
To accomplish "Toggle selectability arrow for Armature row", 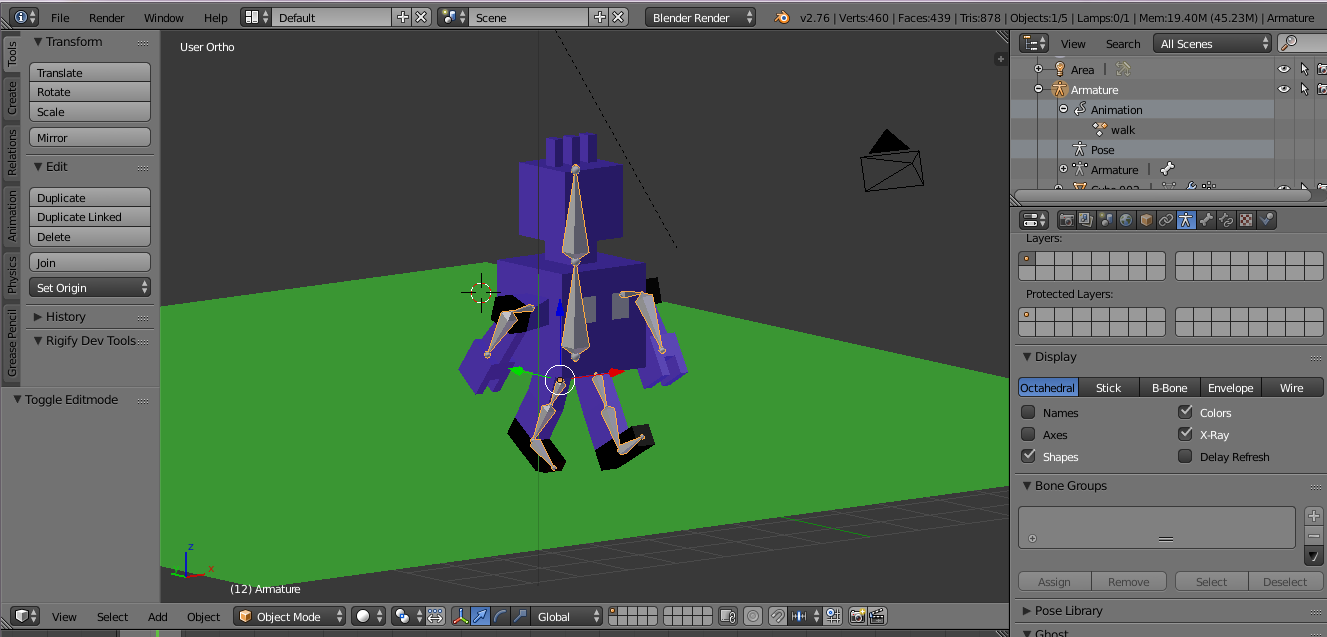I will (1304, 89).
